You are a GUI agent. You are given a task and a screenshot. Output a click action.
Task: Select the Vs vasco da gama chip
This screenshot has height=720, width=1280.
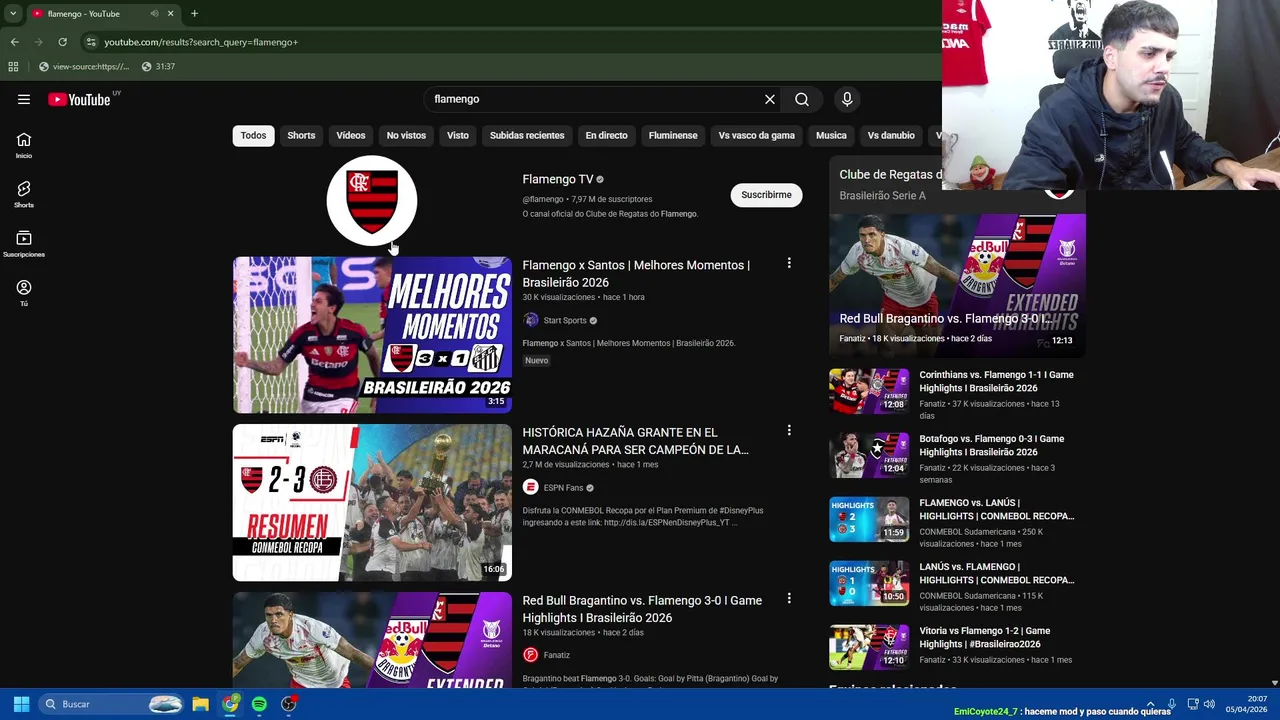click(757, 135)
